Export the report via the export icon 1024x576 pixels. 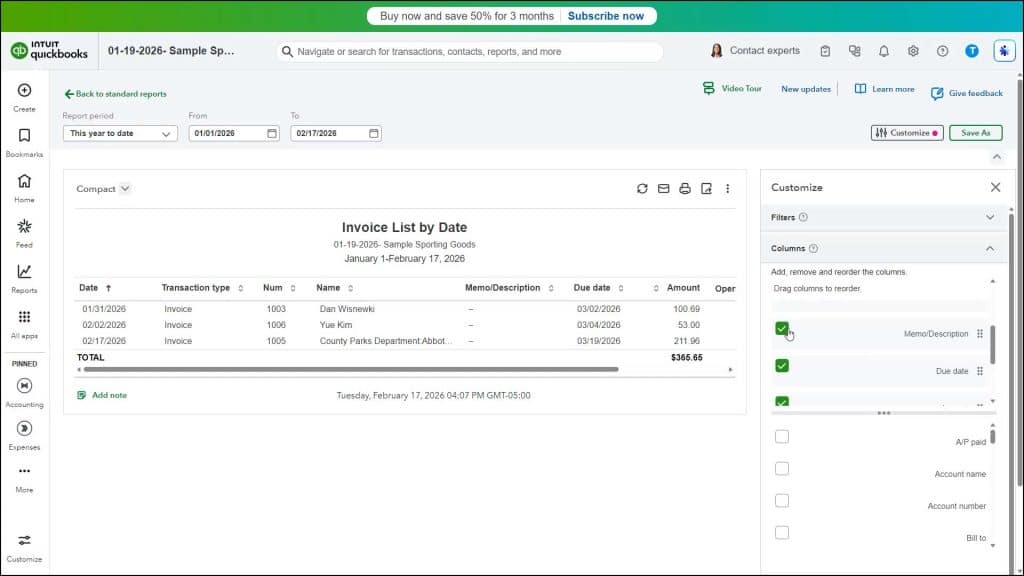tap(706, 188)
